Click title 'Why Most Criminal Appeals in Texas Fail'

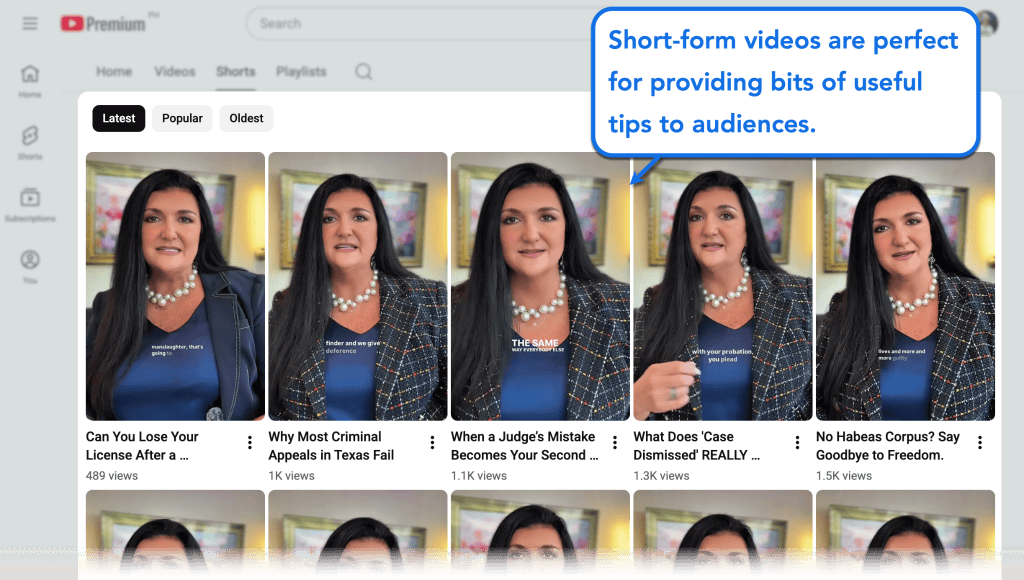click(x=331, y=445)
